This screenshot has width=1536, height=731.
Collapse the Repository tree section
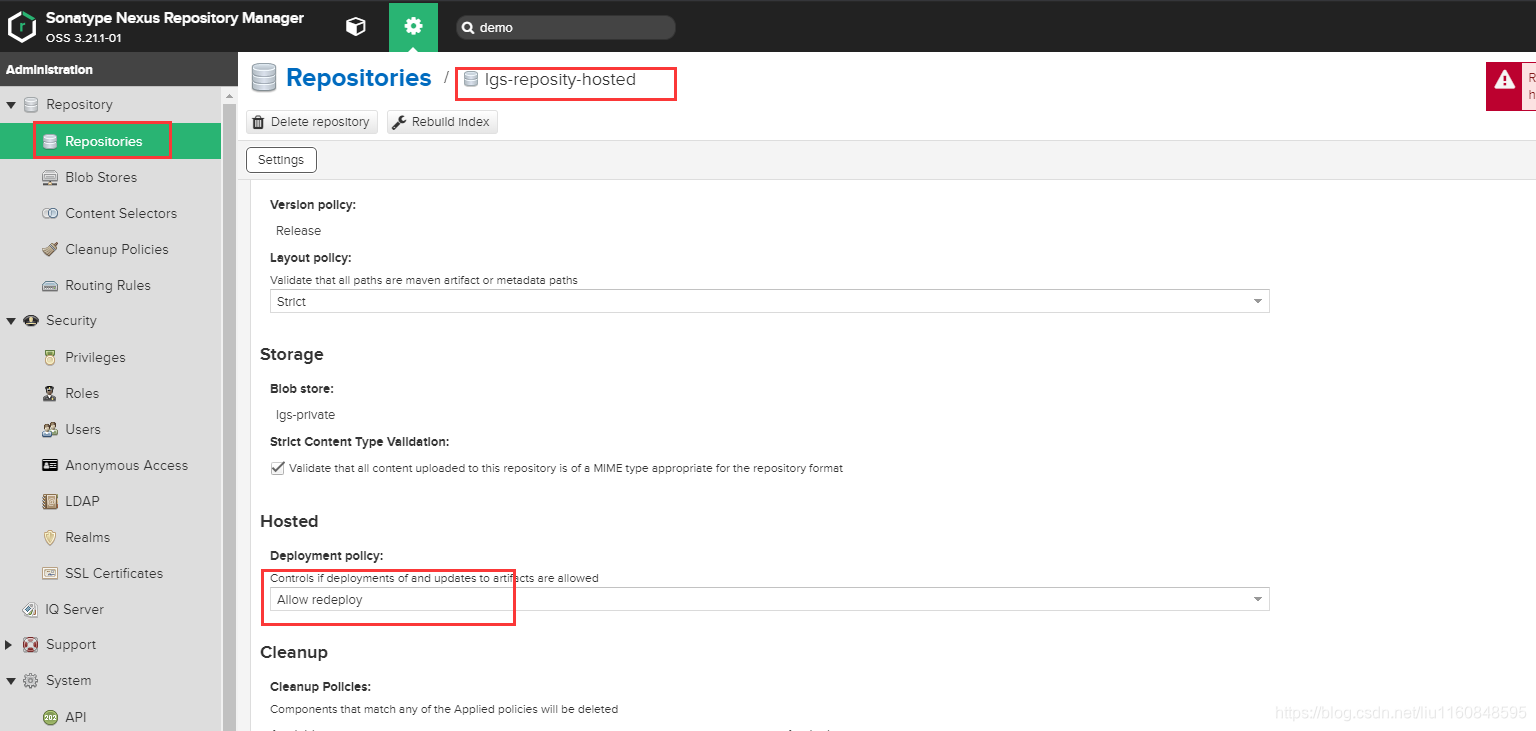pyautogui.click(x=11, y=104)
